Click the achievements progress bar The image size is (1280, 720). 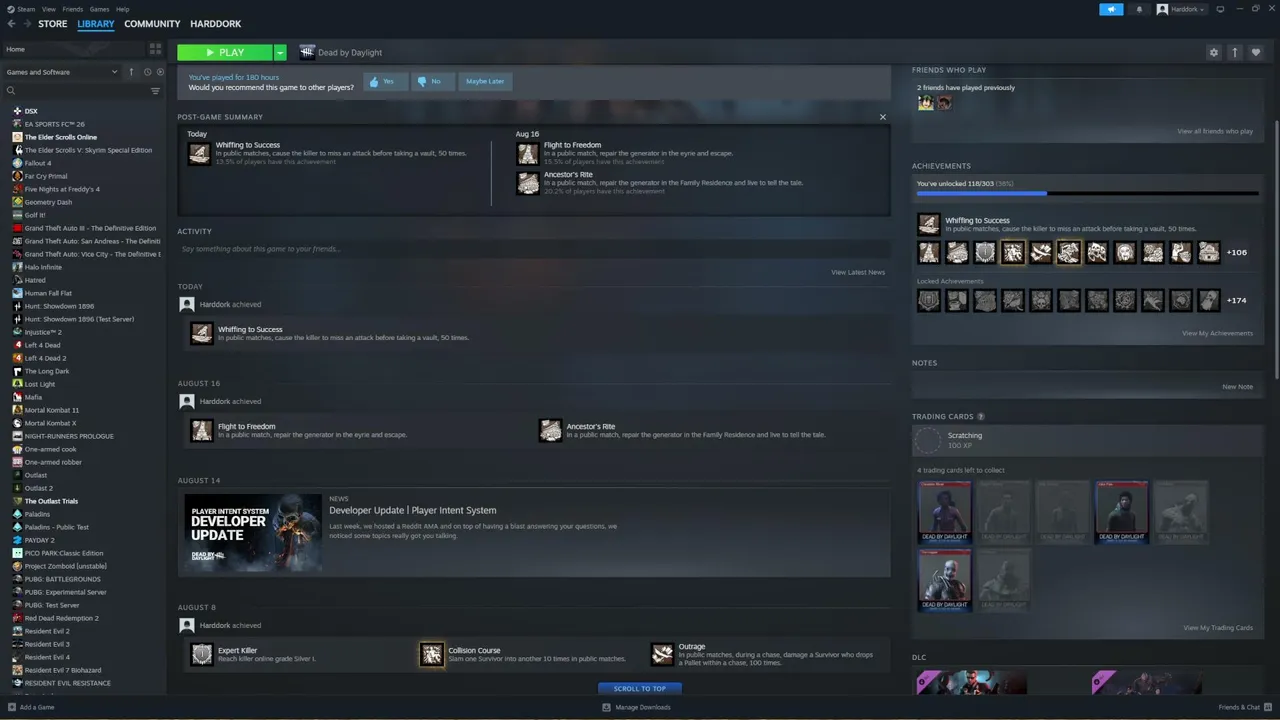click(x=1087, y=193)
